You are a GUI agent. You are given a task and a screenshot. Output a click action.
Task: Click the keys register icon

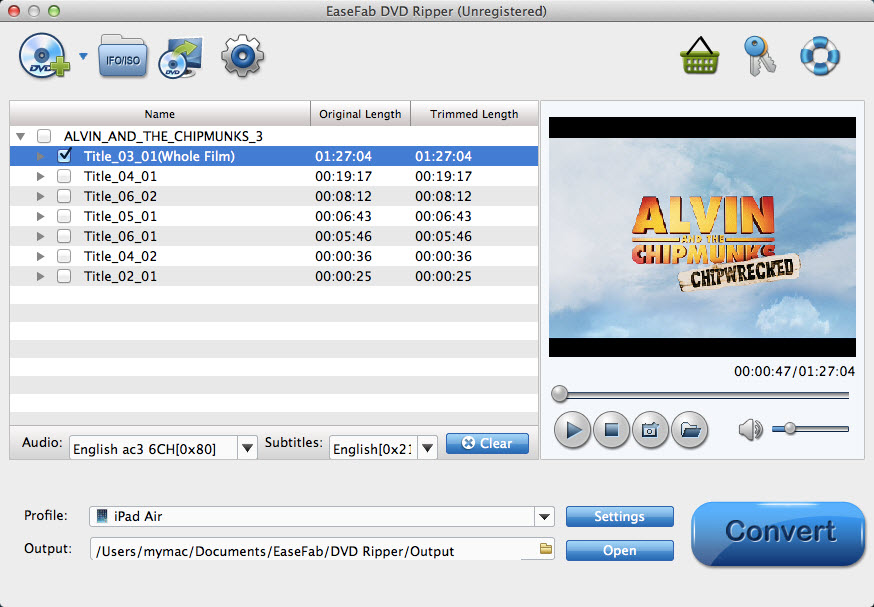tap(760, 56)
